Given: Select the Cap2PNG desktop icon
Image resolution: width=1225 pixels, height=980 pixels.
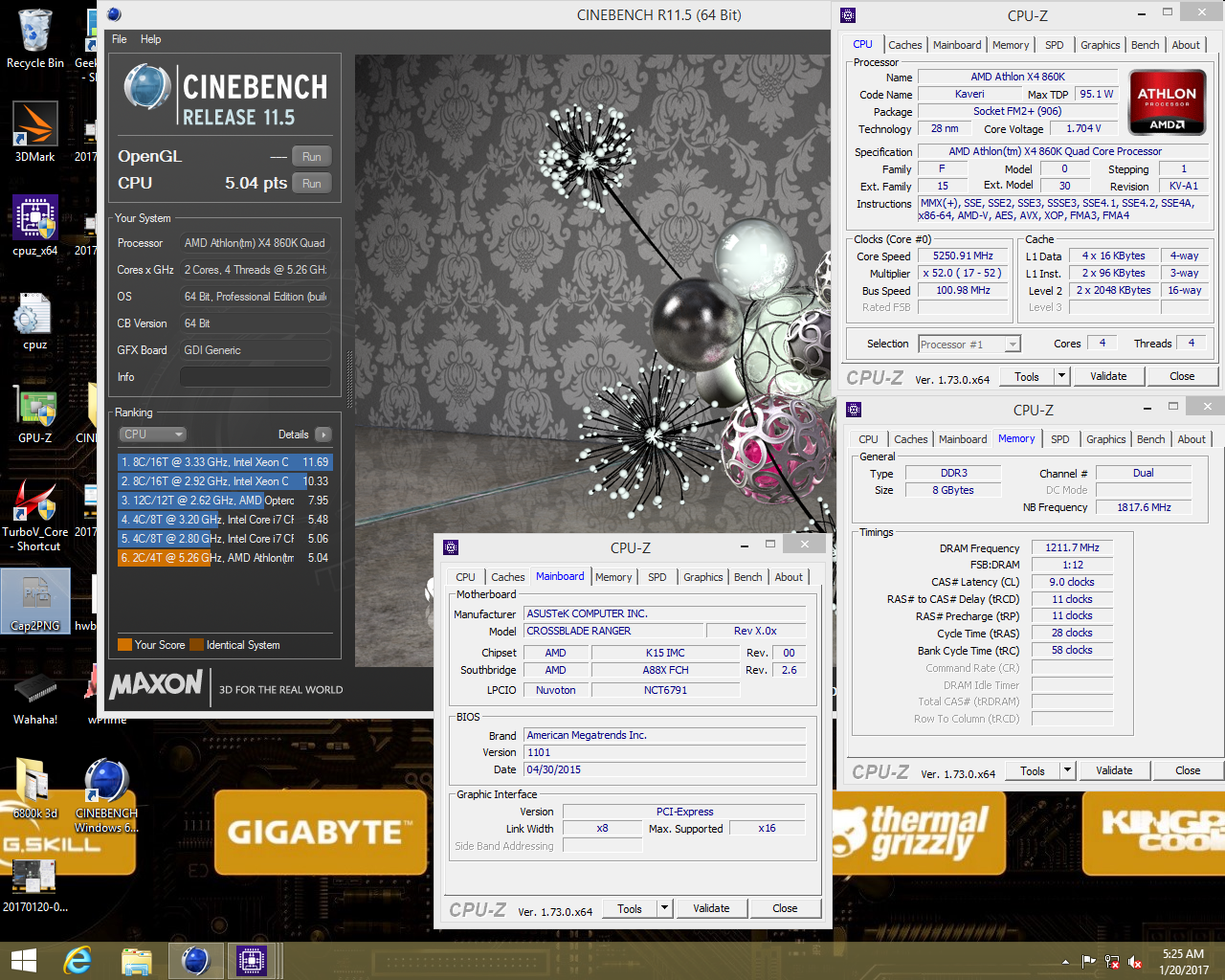Looking at the screenshot, I should [35, 601].
